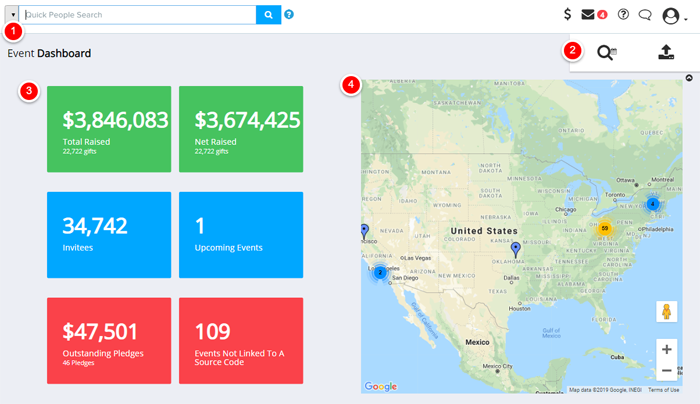Open Events Not Linked To A Source Code tile
700x404 pixels.
point(241,341)
